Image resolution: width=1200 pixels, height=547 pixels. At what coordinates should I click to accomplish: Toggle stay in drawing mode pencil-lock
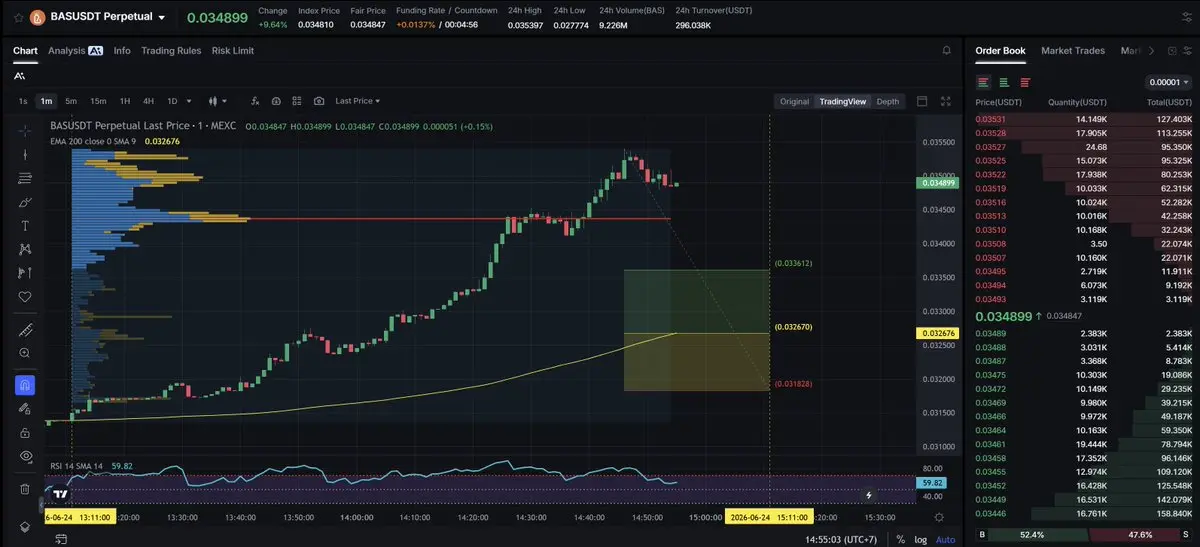point(25,409)
